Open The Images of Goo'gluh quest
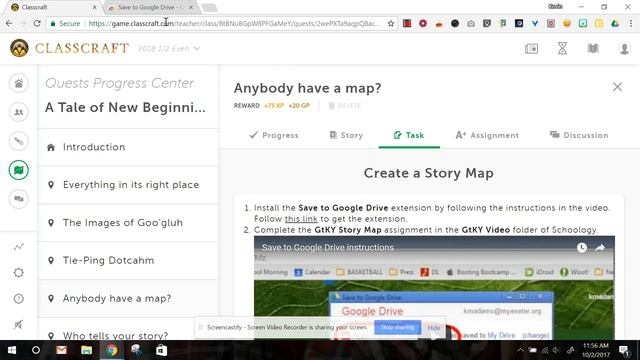Image resolution: width=640 pixels, height=360 pixels. pyautogui.click(x=128, y=223)
